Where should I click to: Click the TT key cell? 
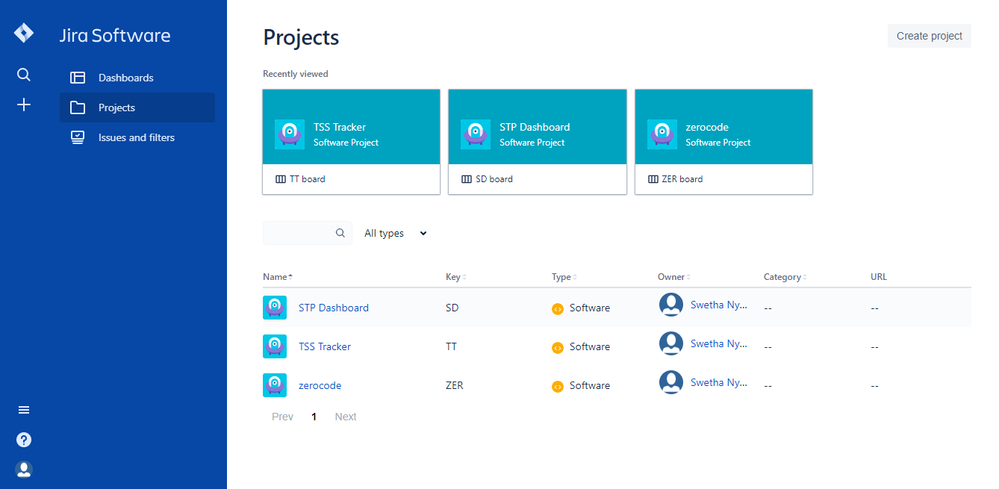click(x=451, y=346)
